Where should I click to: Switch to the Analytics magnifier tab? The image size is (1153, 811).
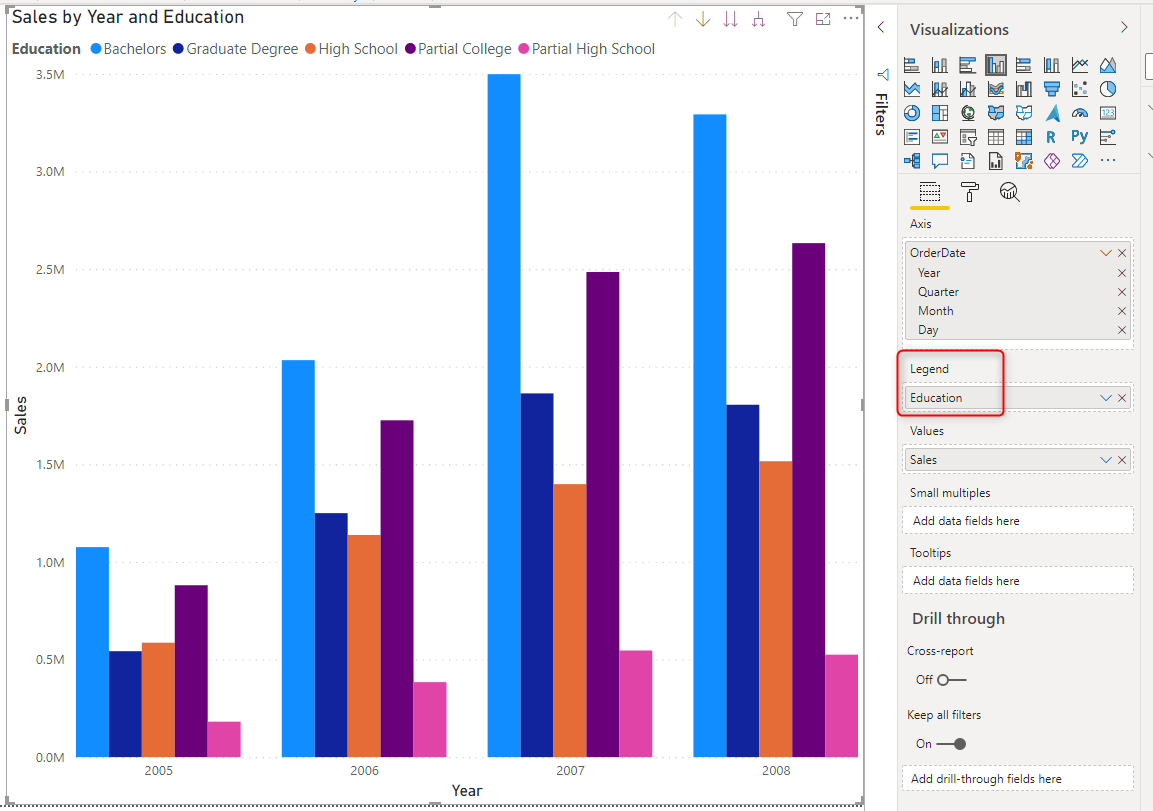click(x=1009, y=193)
